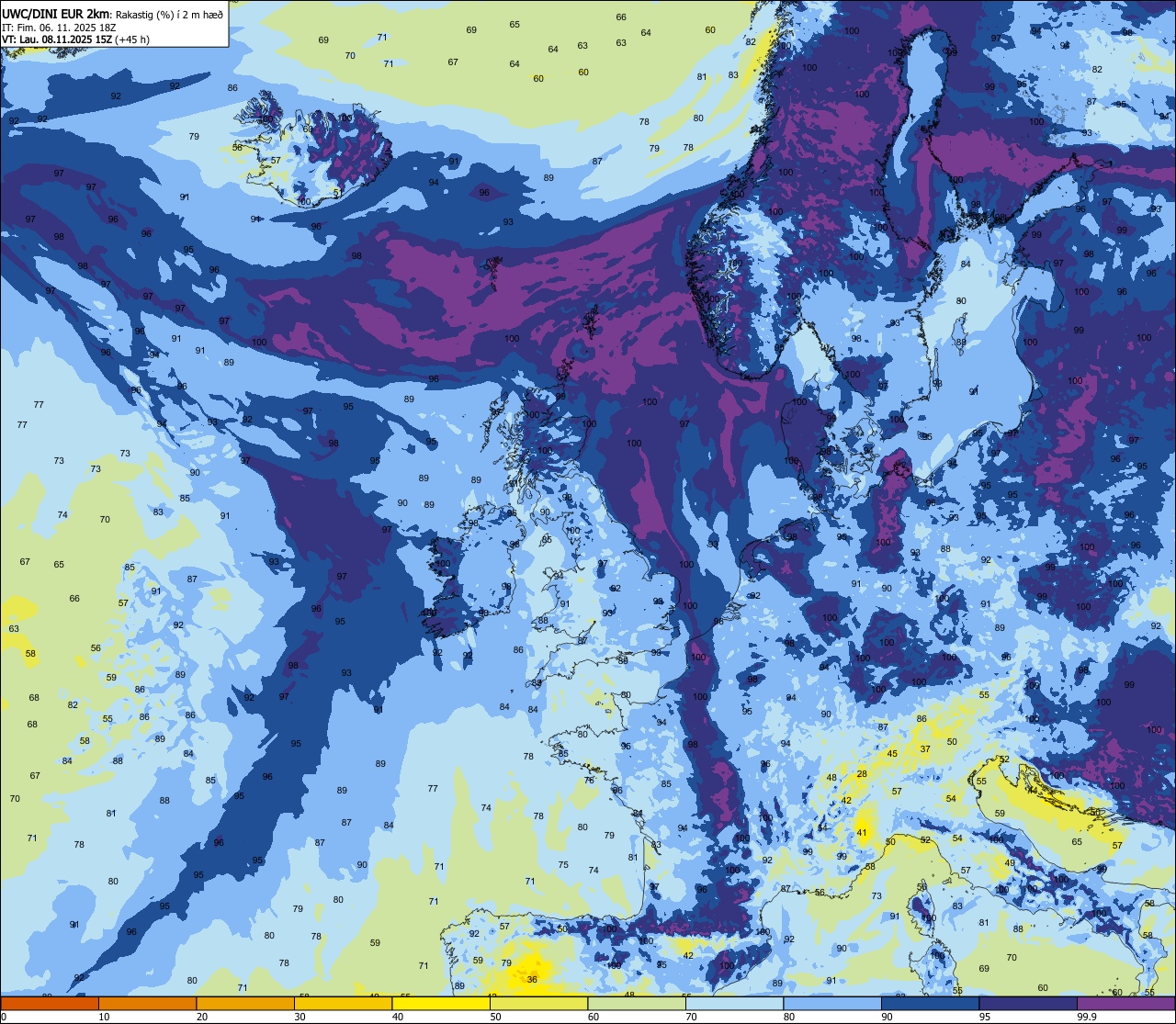
Task: Click the '63' value at the far left edge
Action: click(x=14, y=629)
